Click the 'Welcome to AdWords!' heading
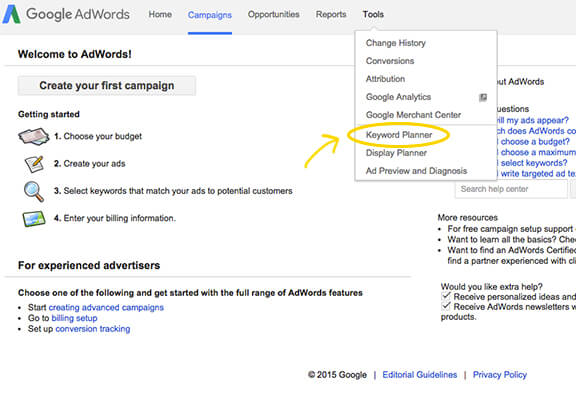This screenshot has height=397, width=576. [x=75, y=54]
